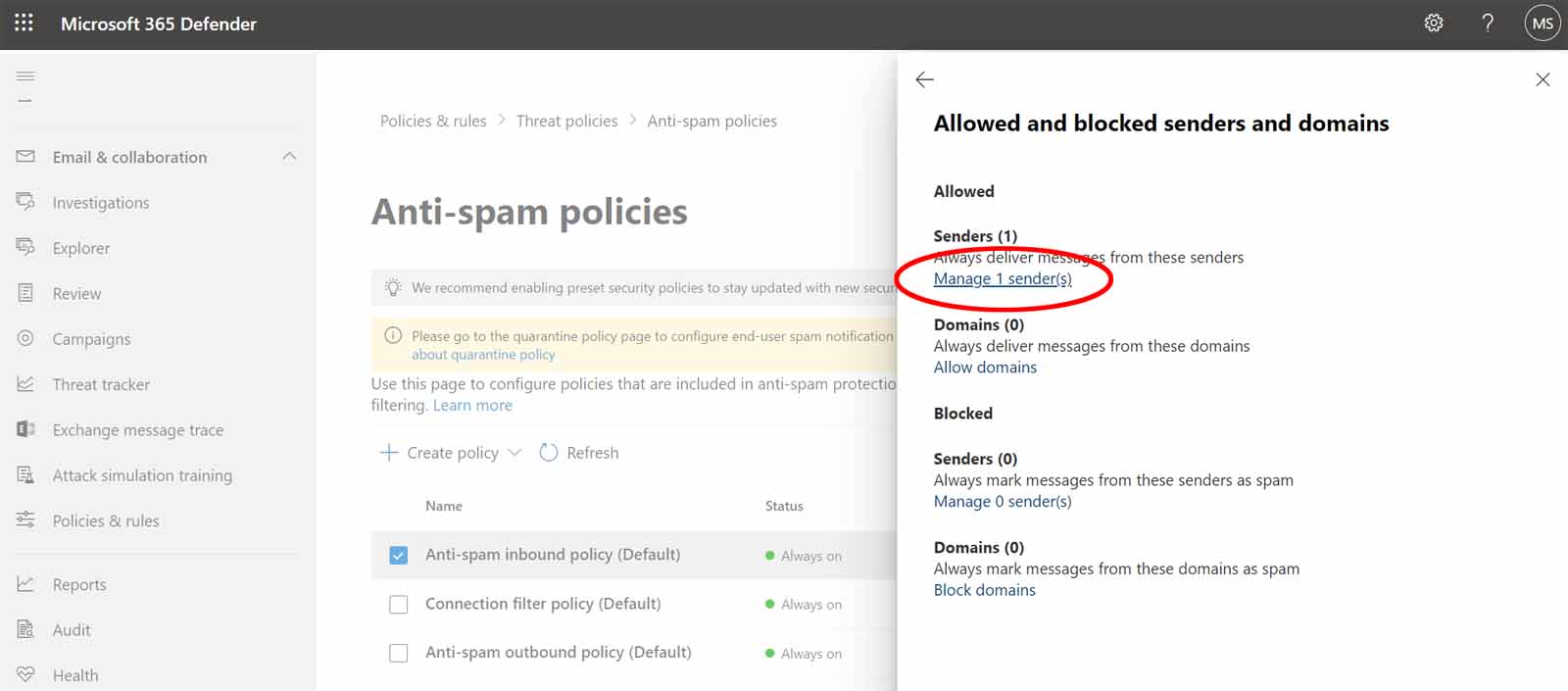The image size is (1568, 691).
Task: Close the Allowed and blocked senders panel
Action: (1543, 79)
